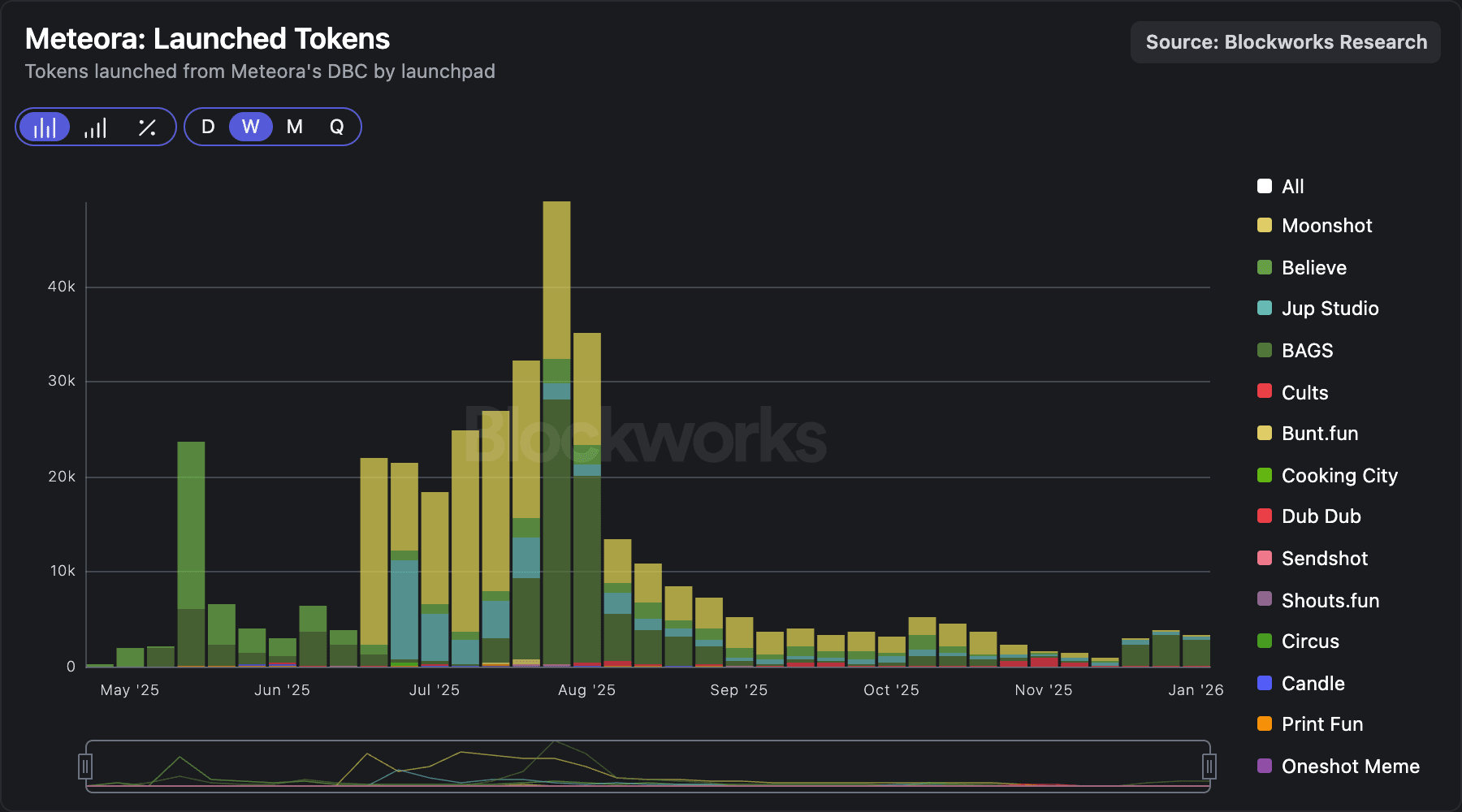1462x812 pixels.
Task: Choose the quarterly (Q) interval
Action: (x=336, y=127)
